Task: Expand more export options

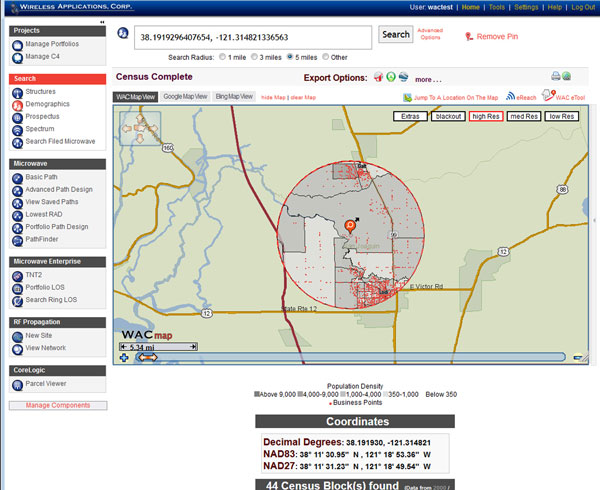Action: (428, 78)
